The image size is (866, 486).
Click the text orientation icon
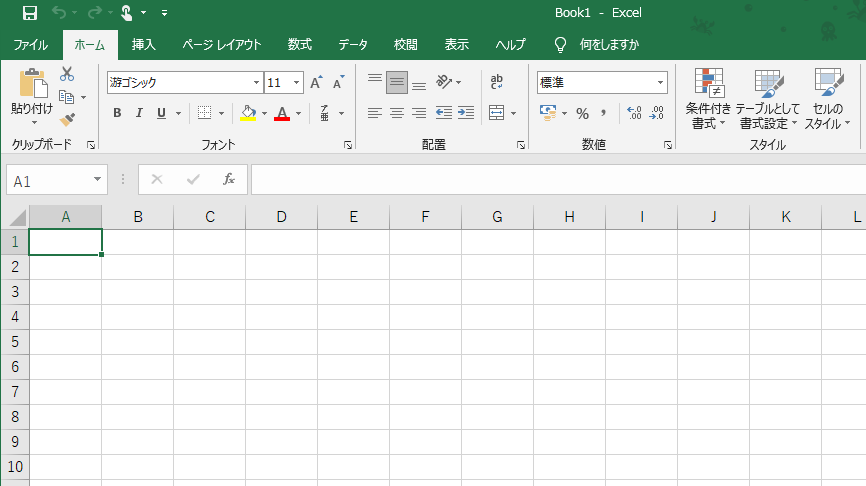coord(444,82)
